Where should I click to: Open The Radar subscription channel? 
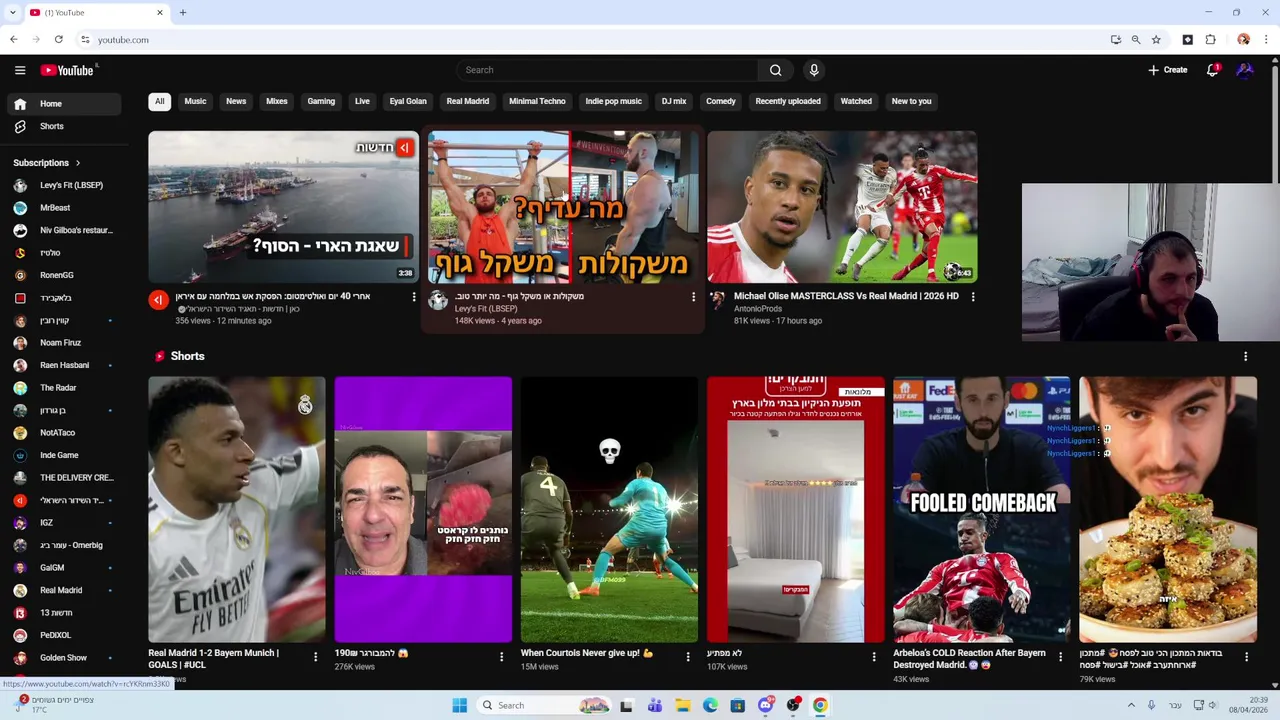coord(64,388)
